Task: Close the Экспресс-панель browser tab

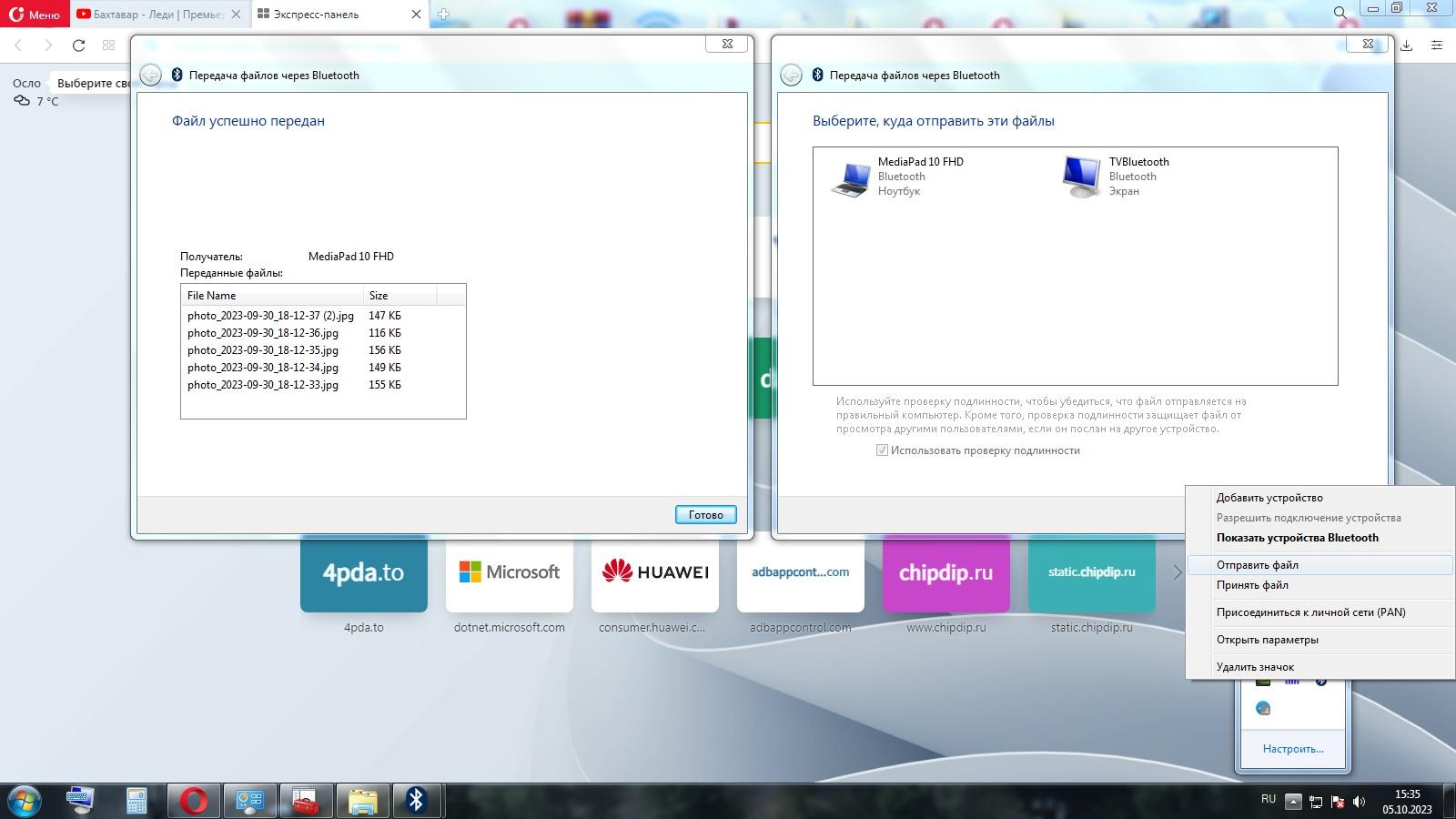Action: click(416, 15)
